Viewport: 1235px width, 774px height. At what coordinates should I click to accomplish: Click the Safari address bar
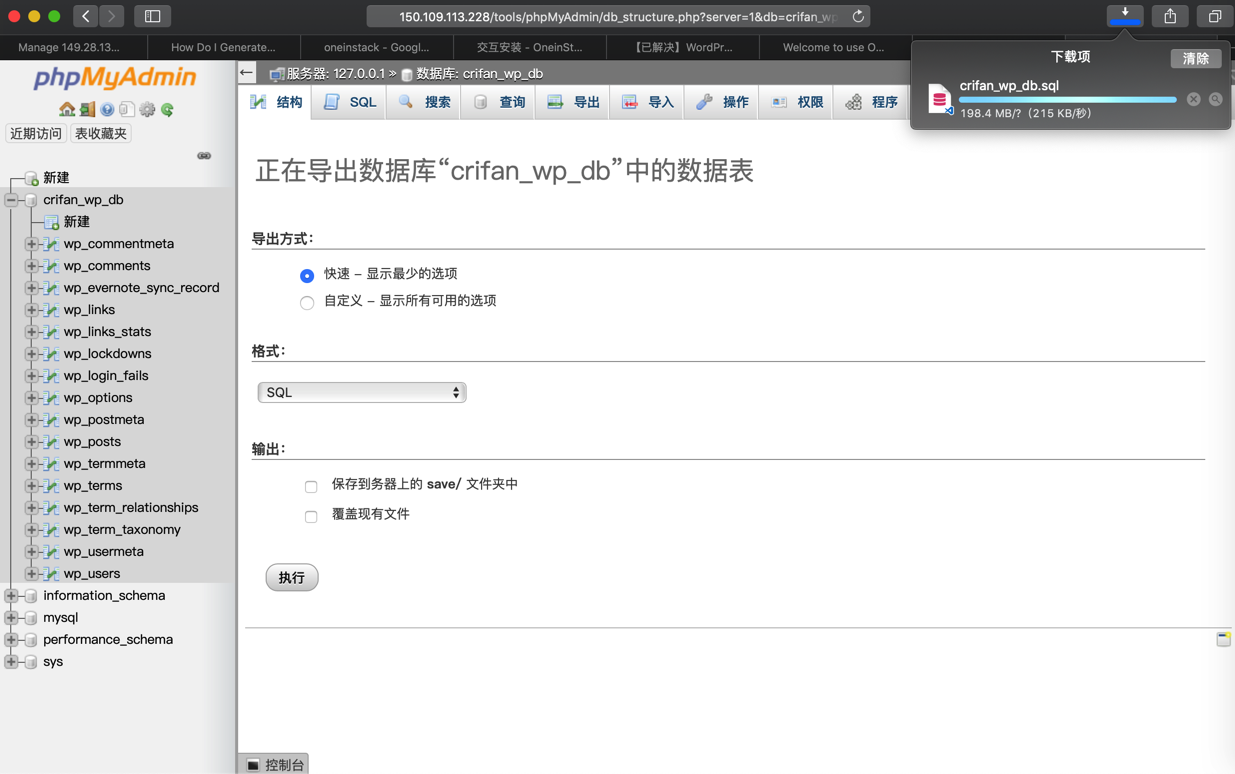(618, 16)
